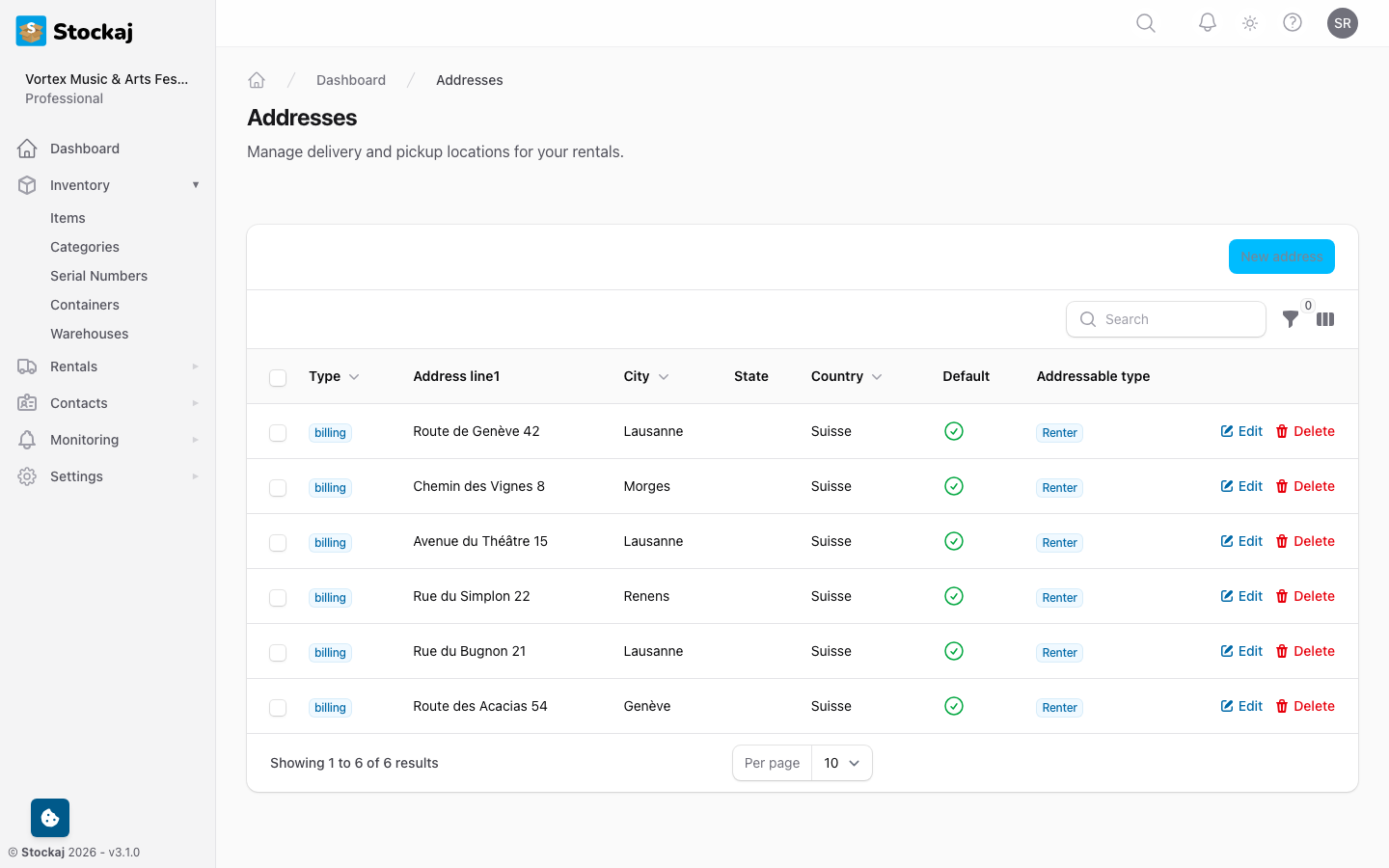Click the cookie settings icon at bottom left
Viewport: 1389px width, 868px height.
point(49,817)
